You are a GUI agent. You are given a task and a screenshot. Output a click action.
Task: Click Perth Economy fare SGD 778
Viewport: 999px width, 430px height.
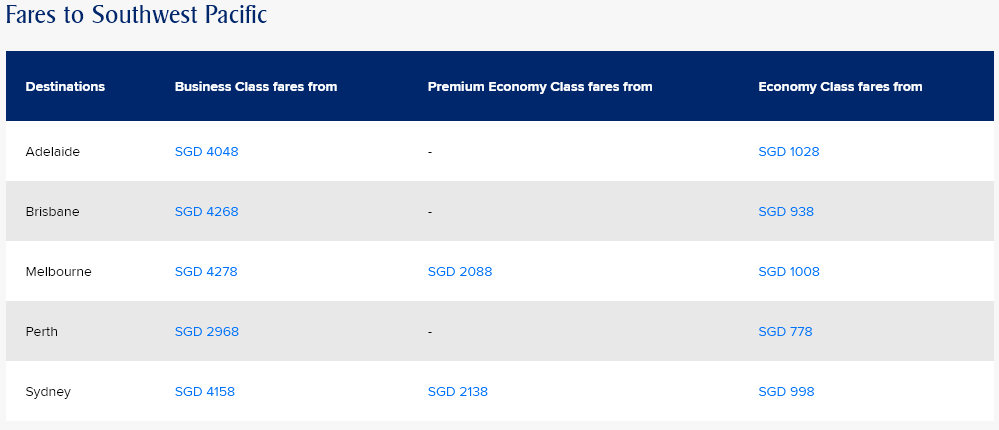(785, 332)
